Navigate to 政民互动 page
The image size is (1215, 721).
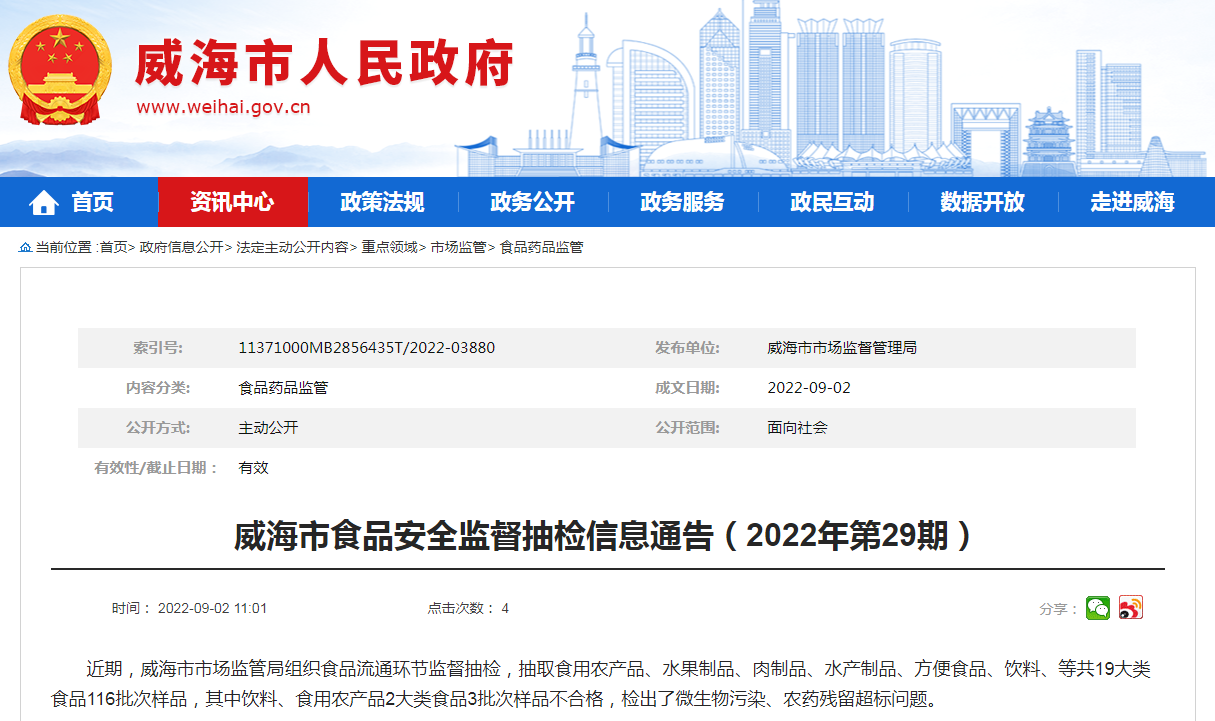tap(832, 202)
